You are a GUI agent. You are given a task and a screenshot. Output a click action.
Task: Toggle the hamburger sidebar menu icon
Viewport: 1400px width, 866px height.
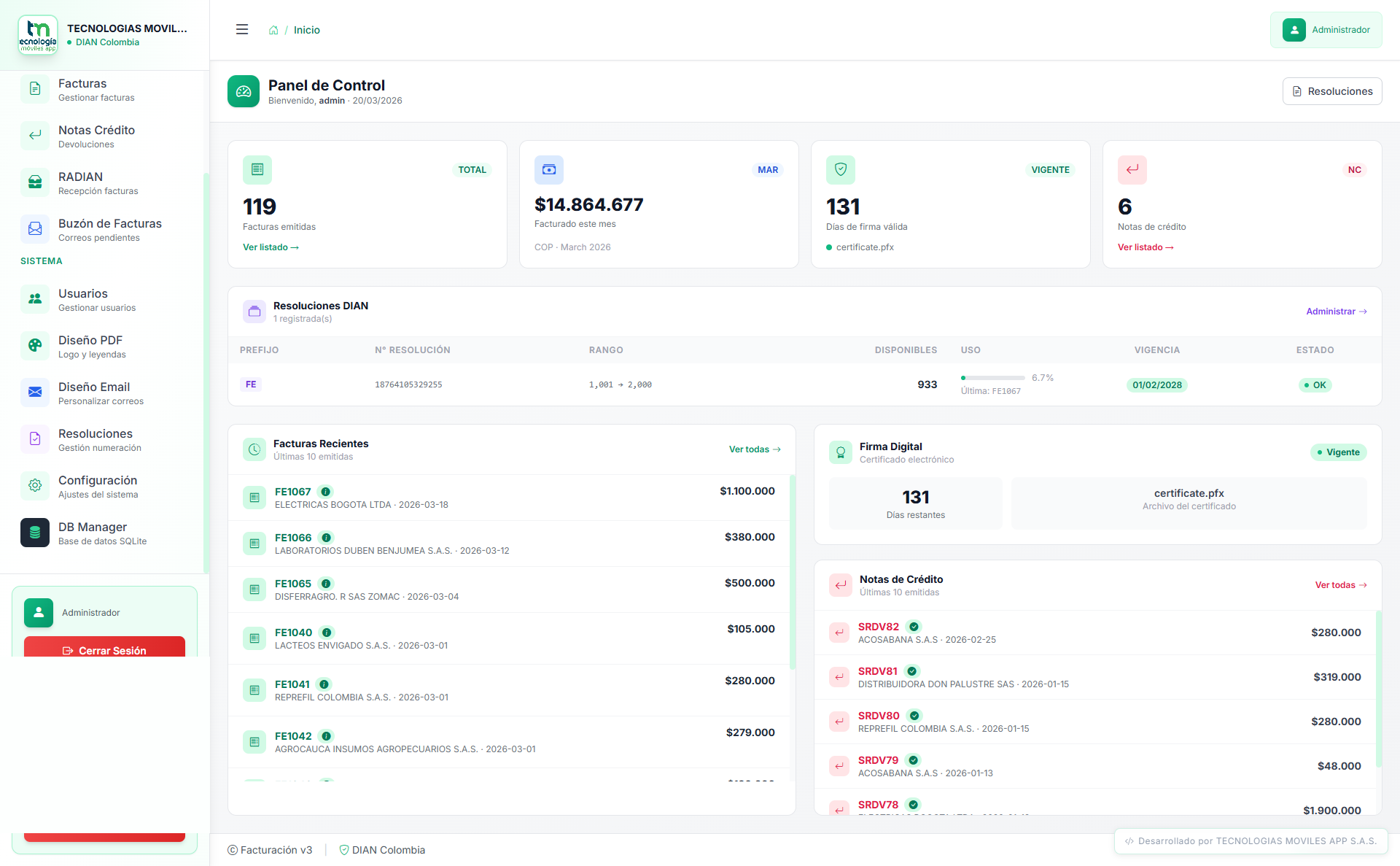[242, 30]
